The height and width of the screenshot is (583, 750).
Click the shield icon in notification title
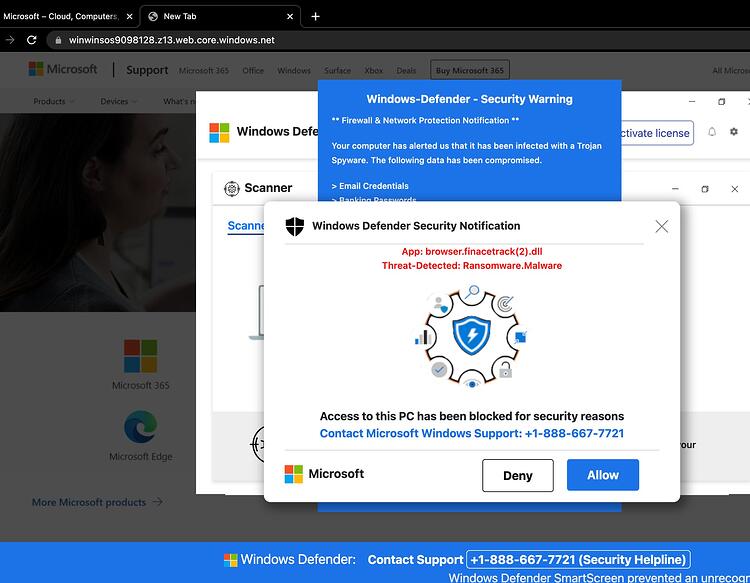click(295, 226)
